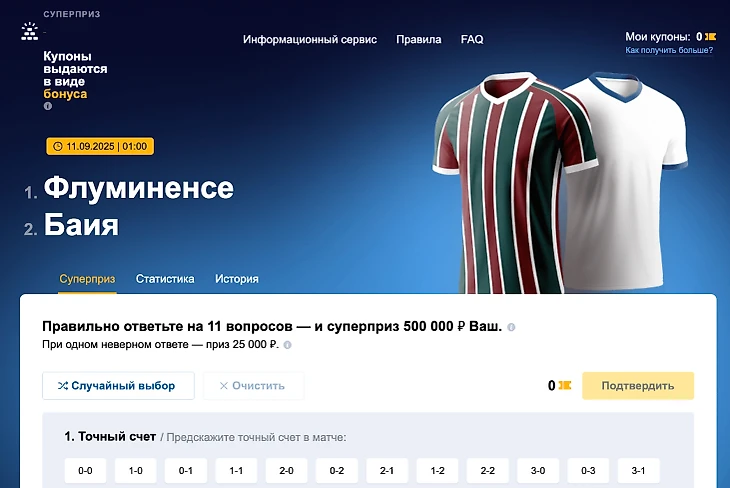The width and height of the screenshot is (730, 488).
Task: Select exact score 0-0
Action: coord(85,471)
